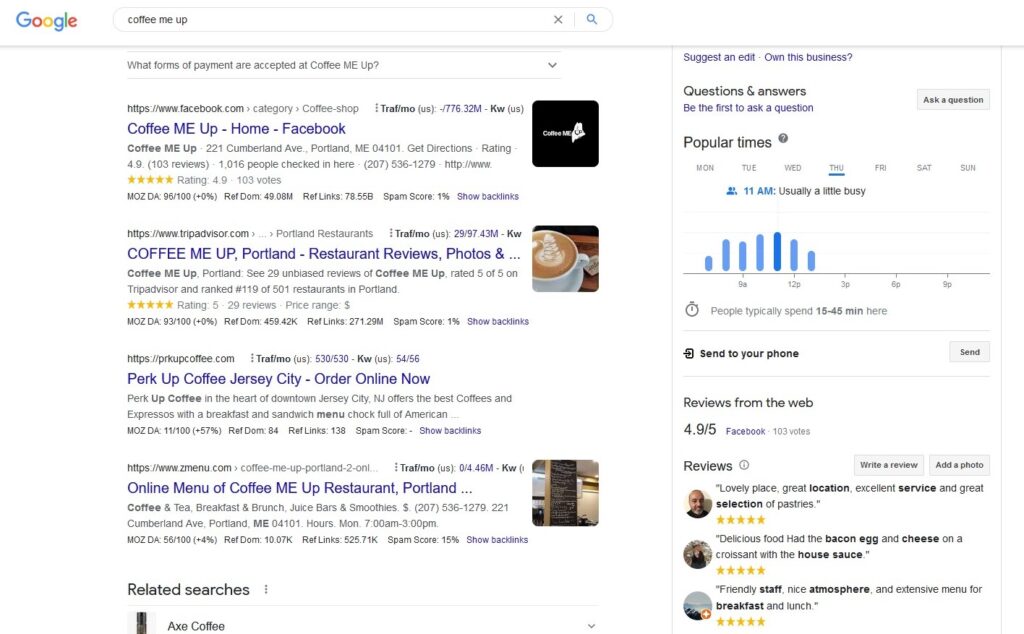
Task: Click reviewer avatar for 'Delicious food' review
Action: pyautogui.click(x=697, y=554)
